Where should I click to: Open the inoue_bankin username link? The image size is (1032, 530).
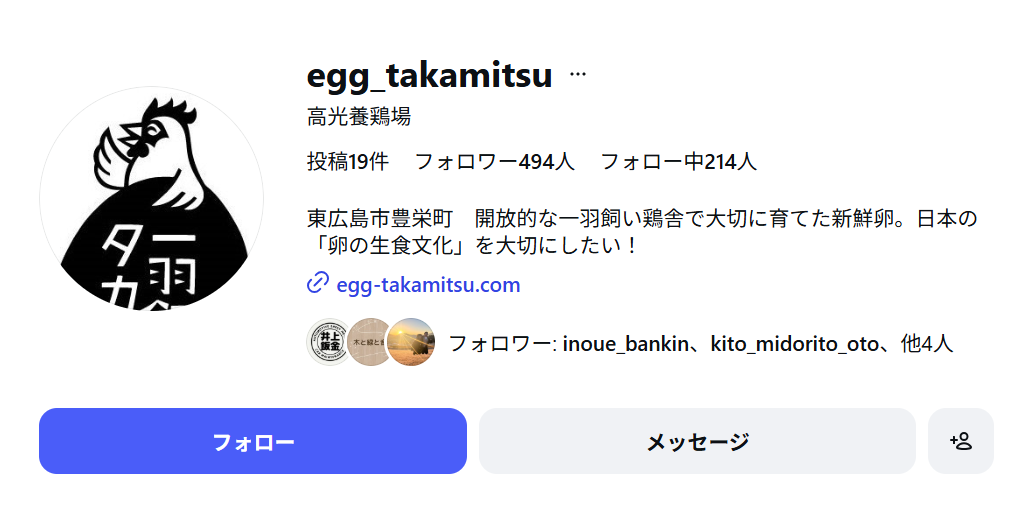click(x=626, y=344)
